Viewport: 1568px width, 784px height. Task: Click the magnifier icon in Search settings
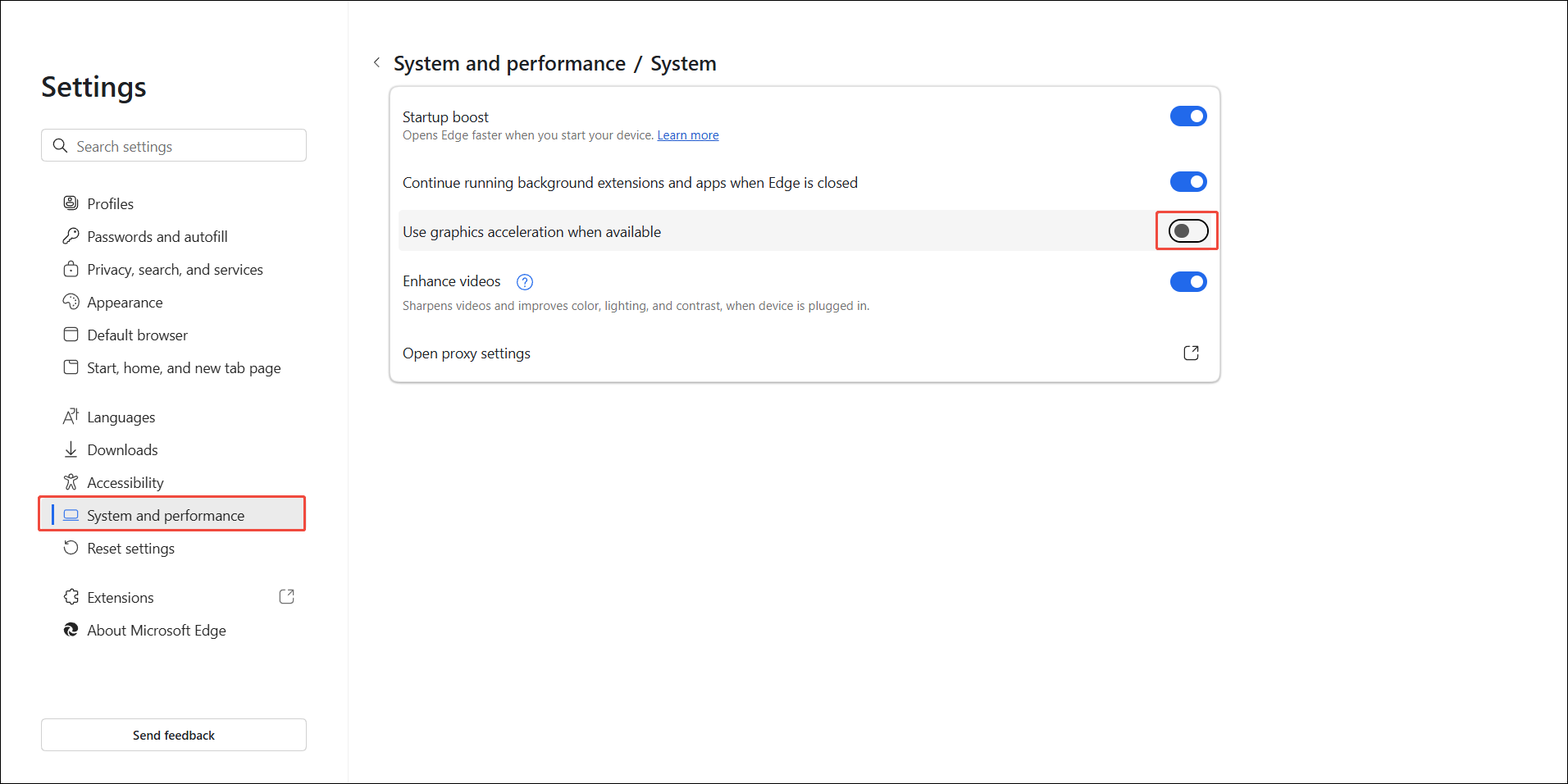tap(60, 145)
